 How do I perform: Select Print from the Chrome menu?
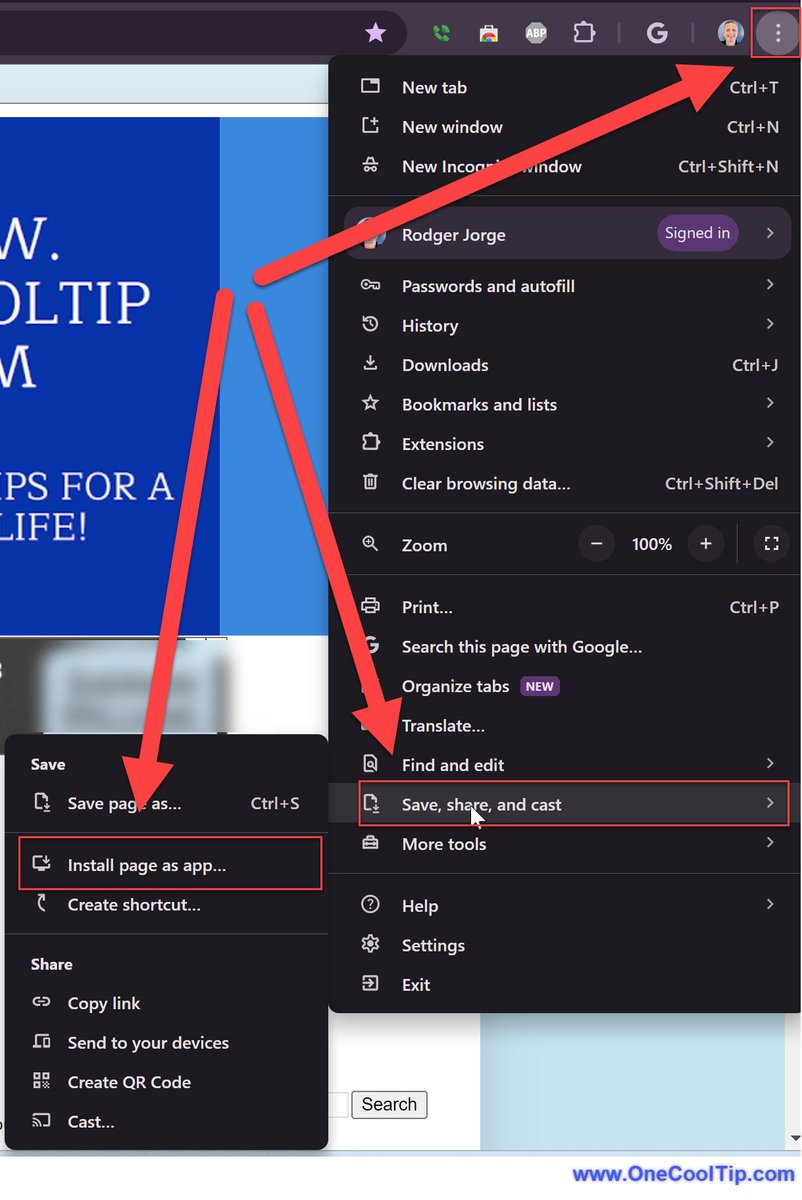click(x=565, y=607)
